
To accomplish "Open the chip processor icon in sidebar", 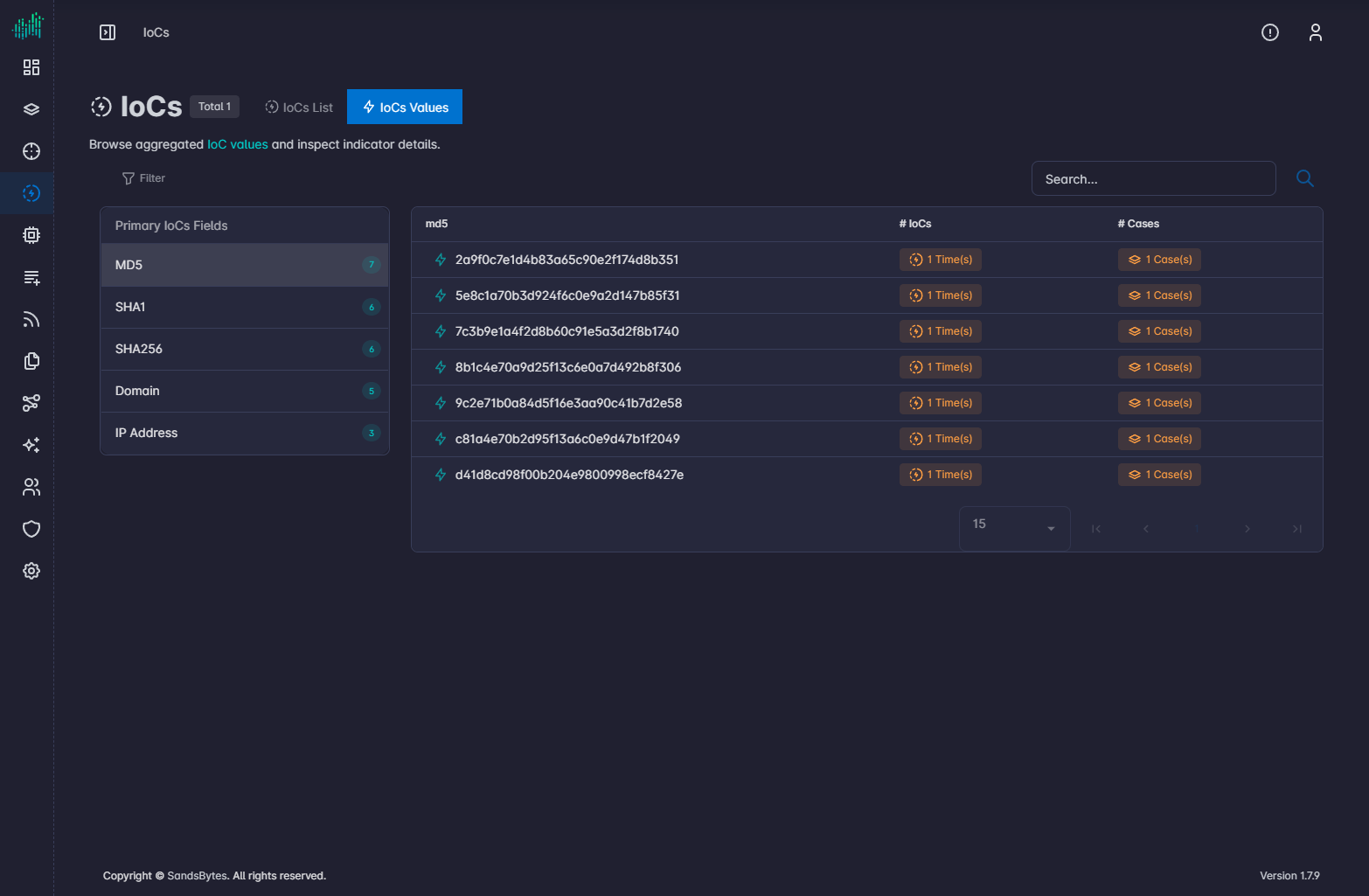I will 31,235.
